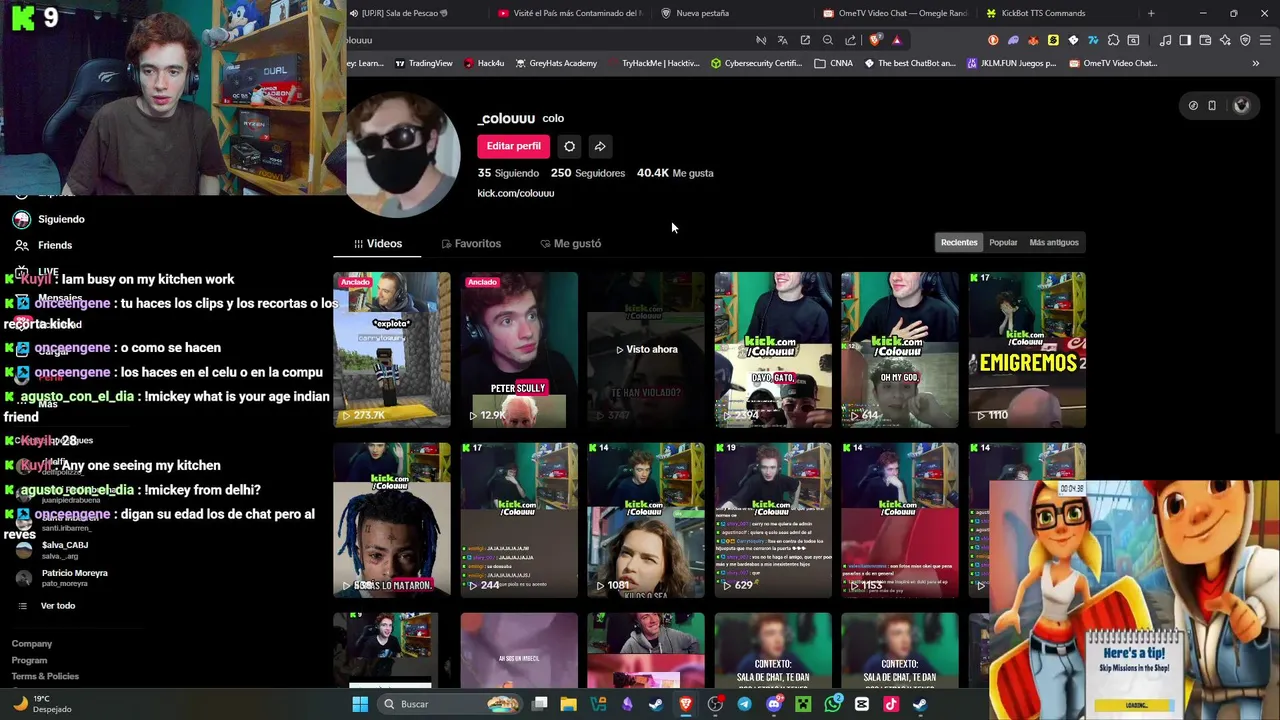Open OBS Studio from taskbar
Screen dimensions: 1280x720
coord(715,704)
